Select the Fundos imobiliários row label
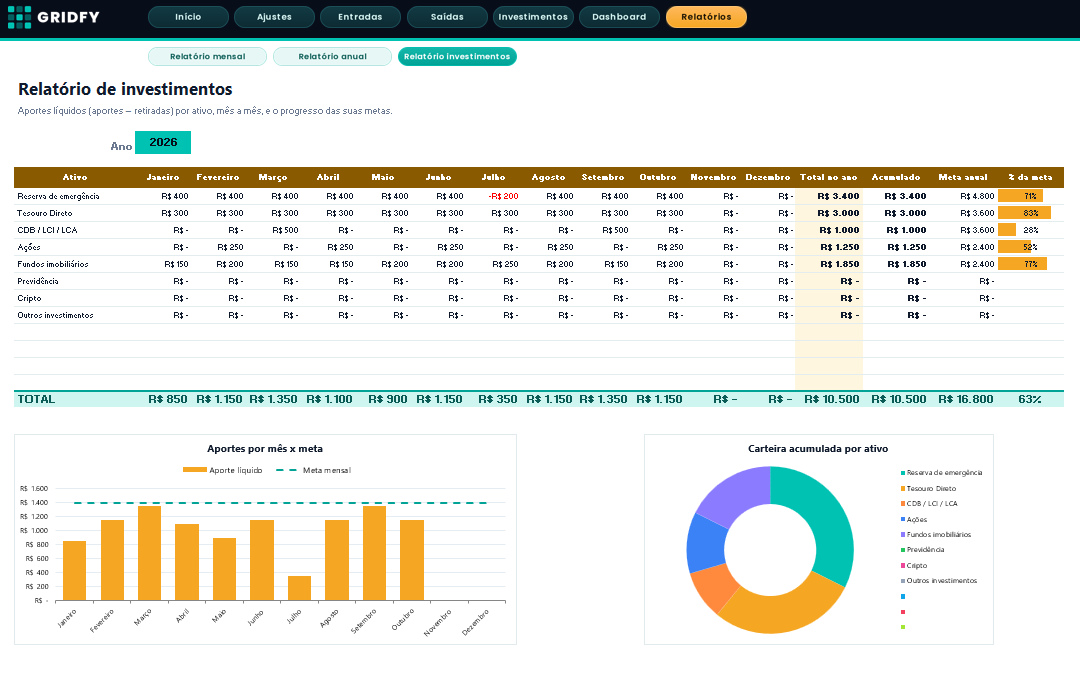 [x=53, y=264]
